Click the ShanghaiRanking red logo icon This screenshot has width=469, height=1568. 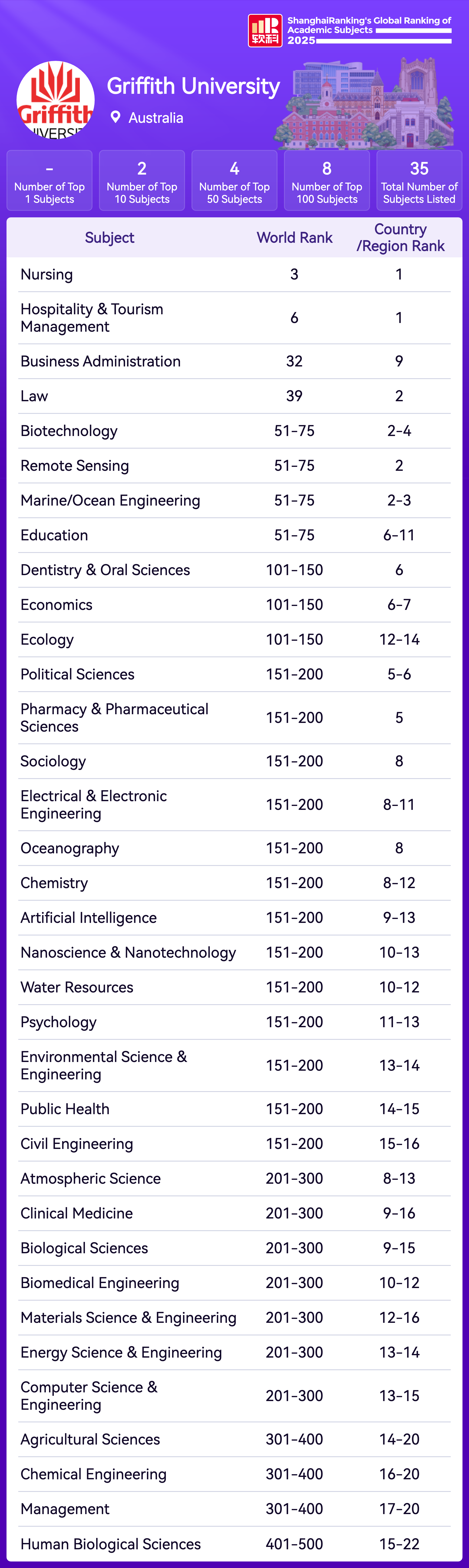click(x=265, y=30)
